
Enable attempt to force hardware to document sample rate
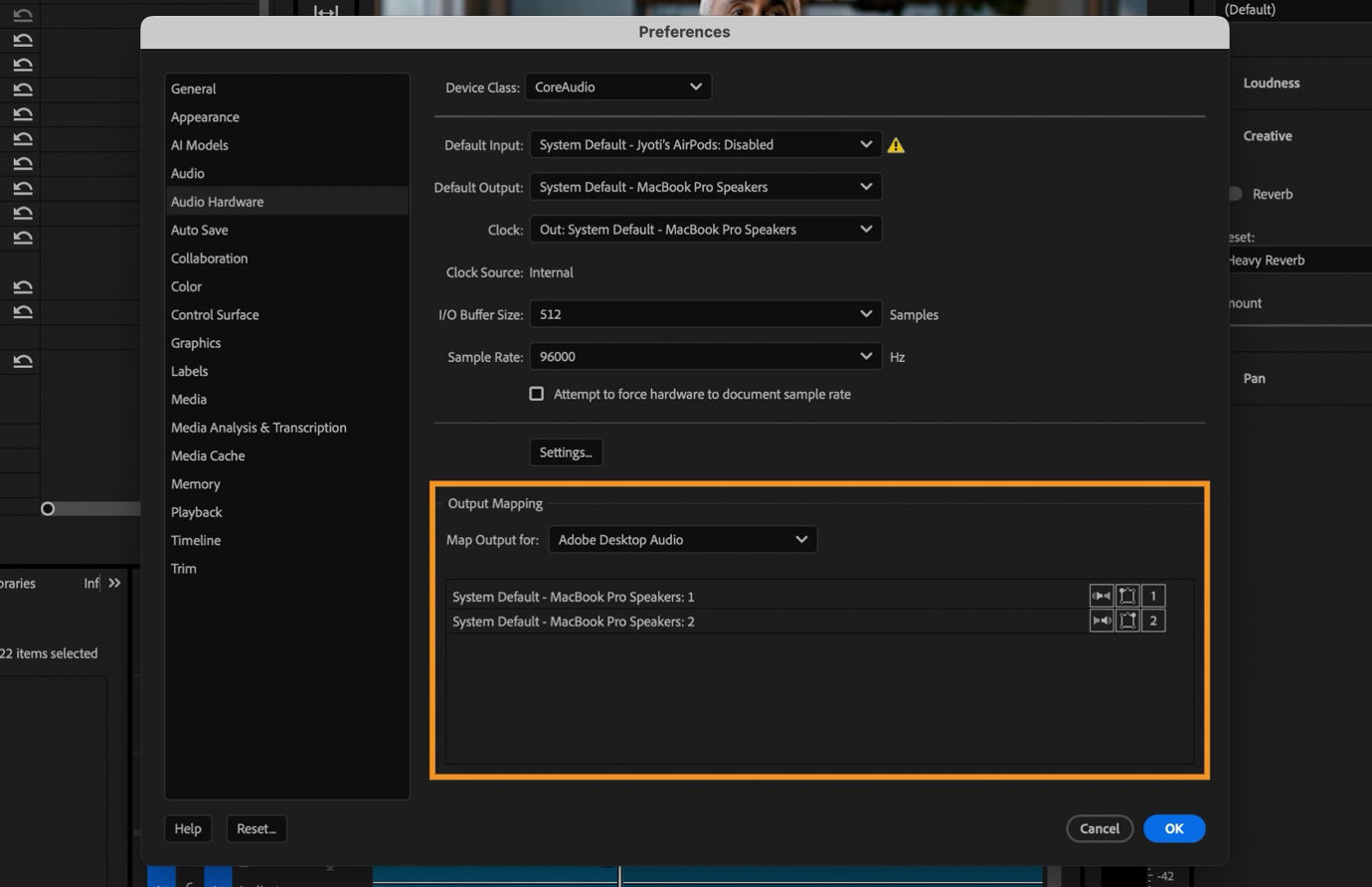(536, 393)
